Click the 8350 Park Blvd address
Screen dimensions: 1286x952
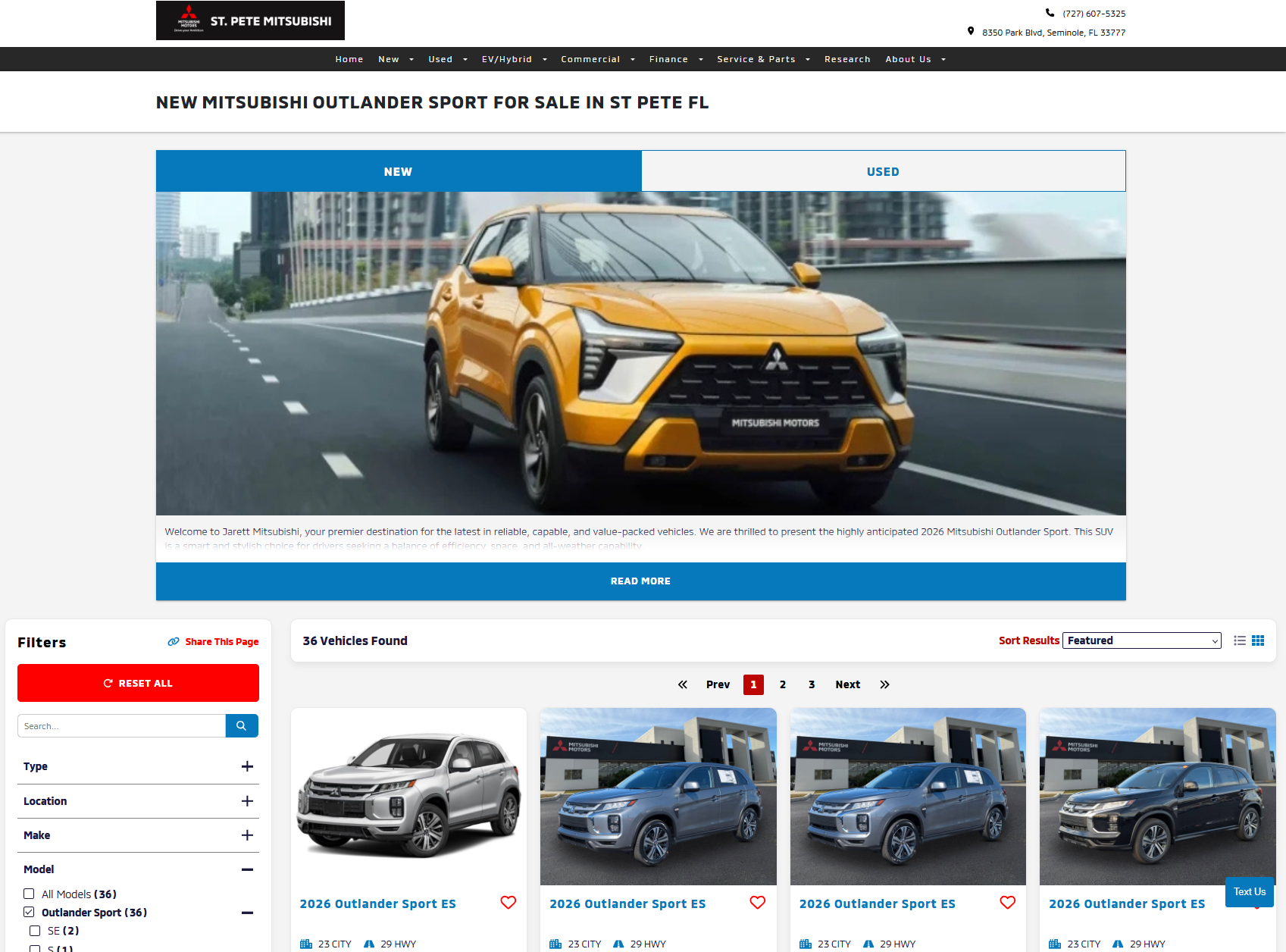(x=1053, y=33)
